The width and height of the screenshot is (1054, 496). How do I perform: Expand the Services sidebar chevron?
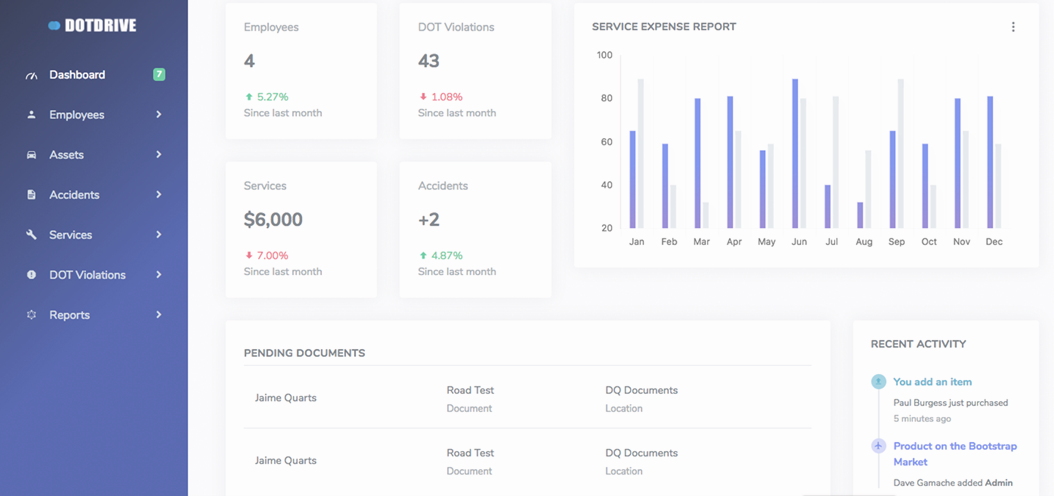[x=159, y=235]
